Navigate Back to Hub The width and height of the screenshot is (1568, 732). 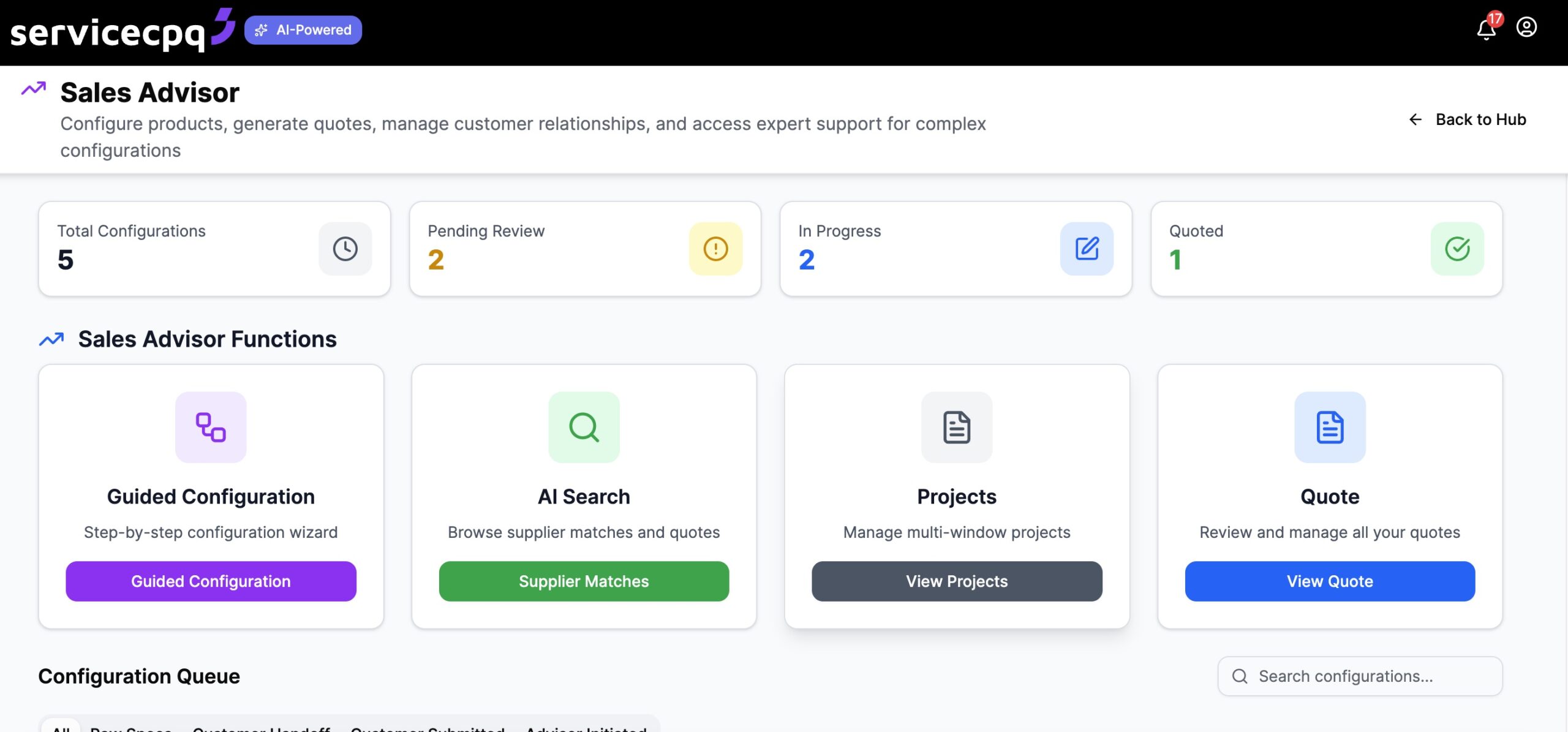[x=1466, y=119]
